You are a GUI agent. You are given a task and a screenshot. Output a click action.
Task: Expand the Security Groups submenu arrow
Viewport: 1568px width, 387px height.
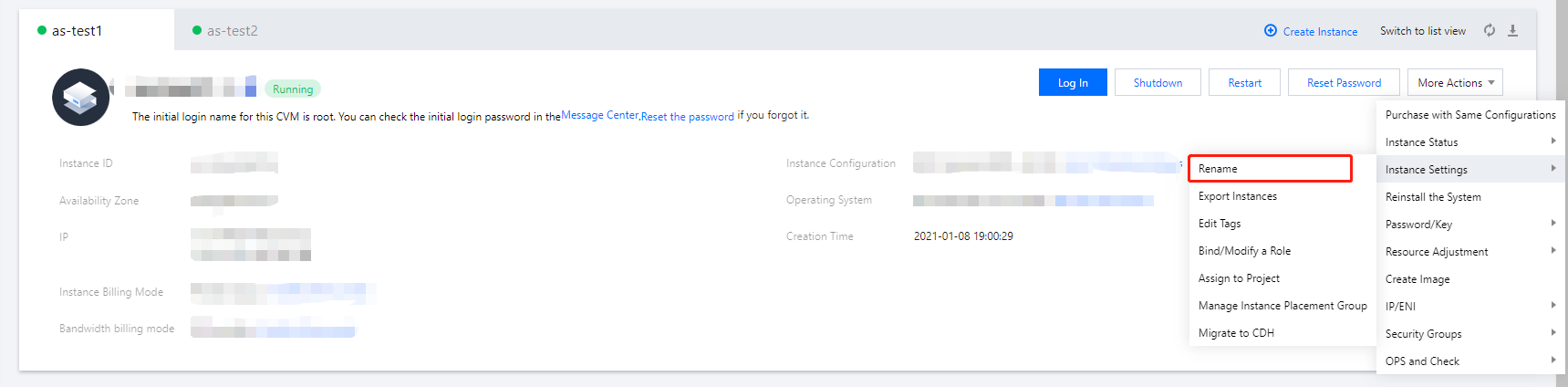(x=1552, y=333)
